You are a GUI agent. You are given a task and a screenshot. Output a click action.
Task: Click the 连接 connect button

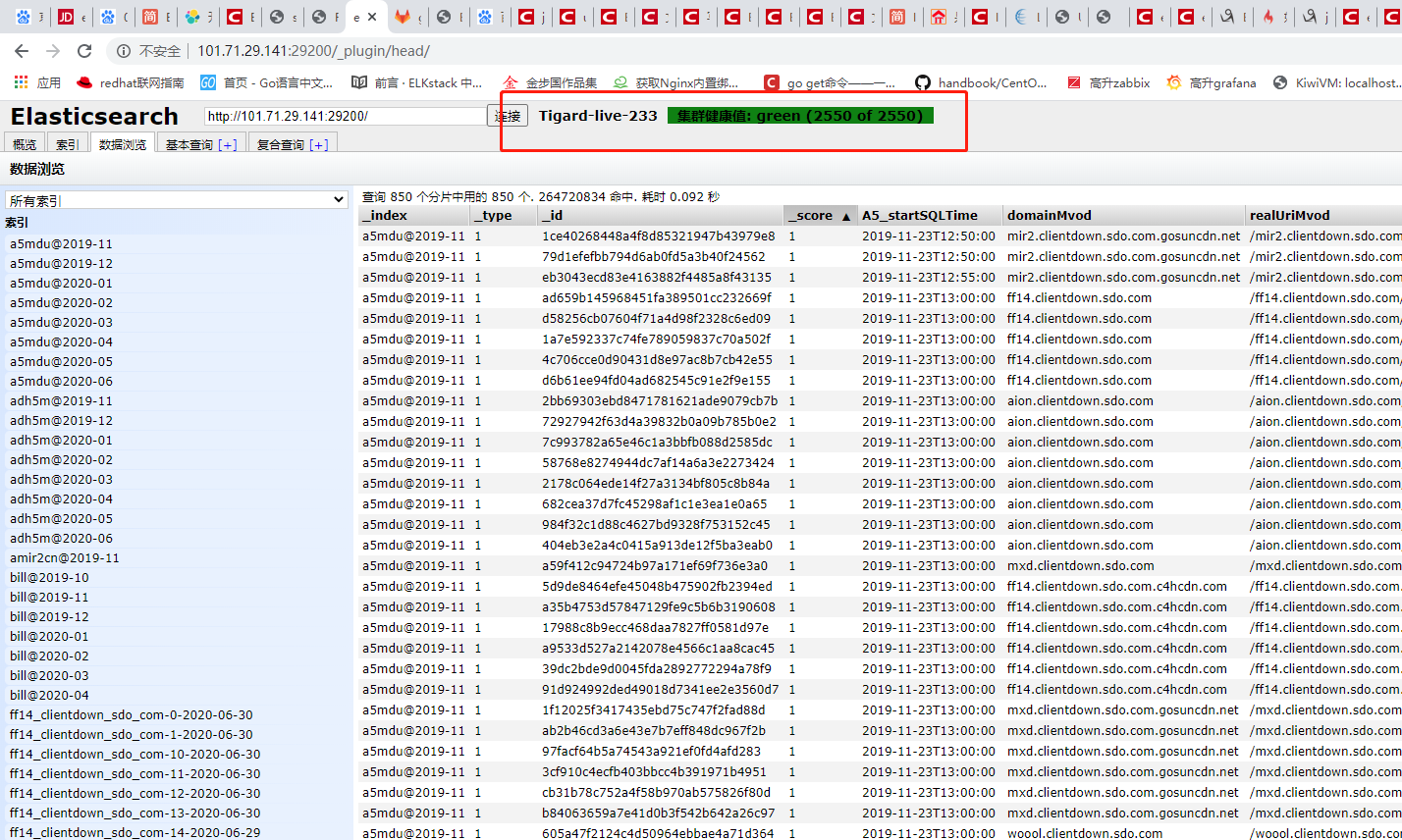(507, 115)
